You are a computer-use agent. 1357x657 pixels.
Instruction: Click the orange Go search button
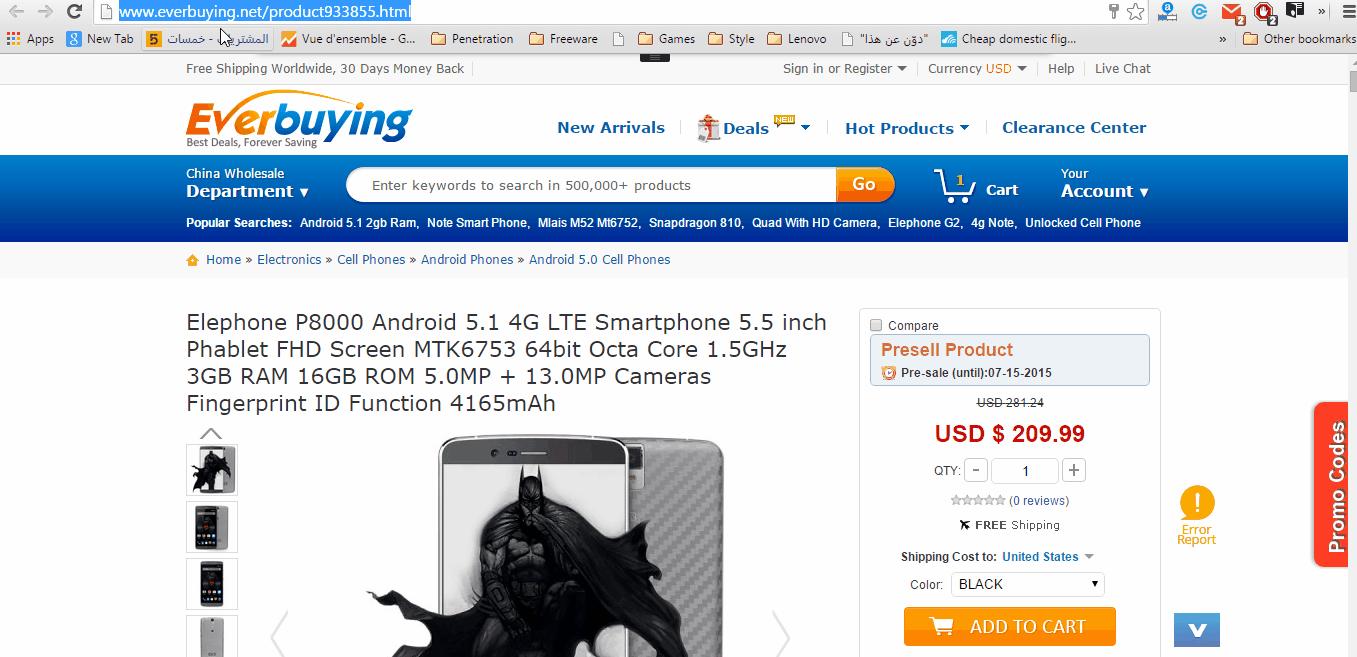865,184
